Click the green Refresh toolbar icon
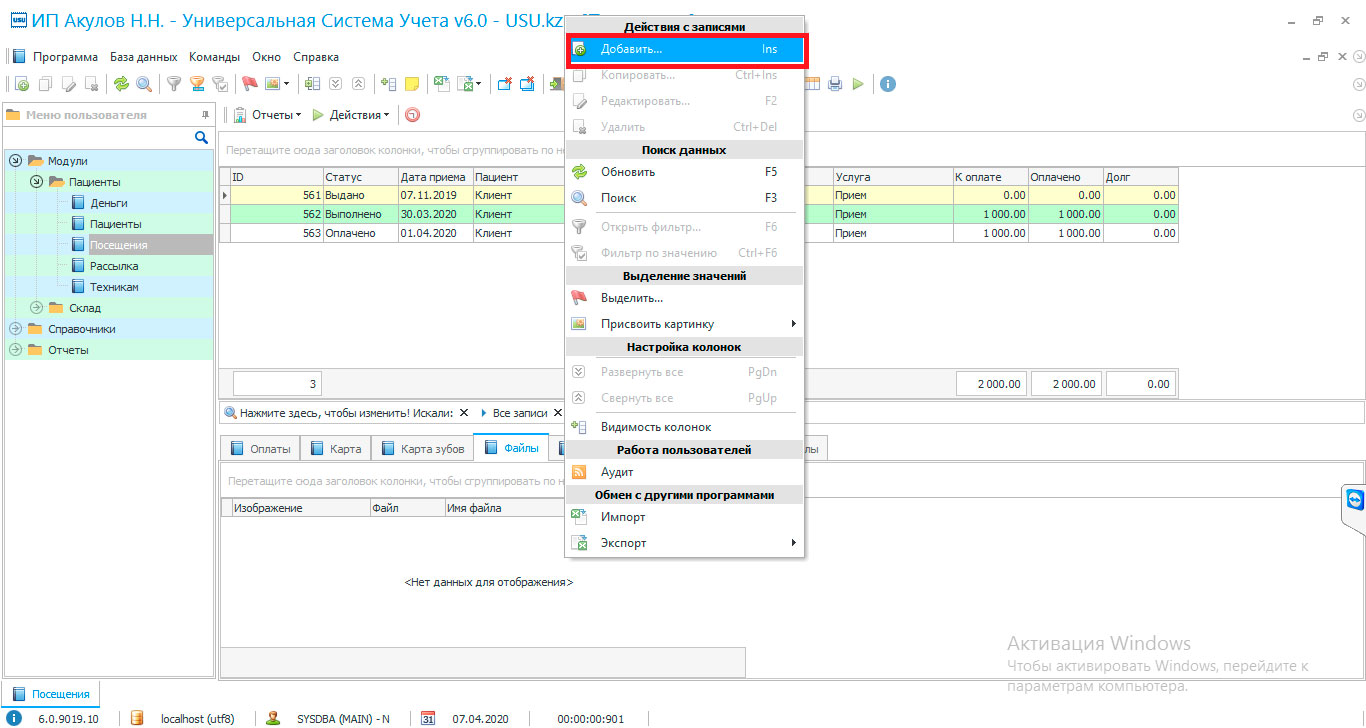 [x=121, y=84]
